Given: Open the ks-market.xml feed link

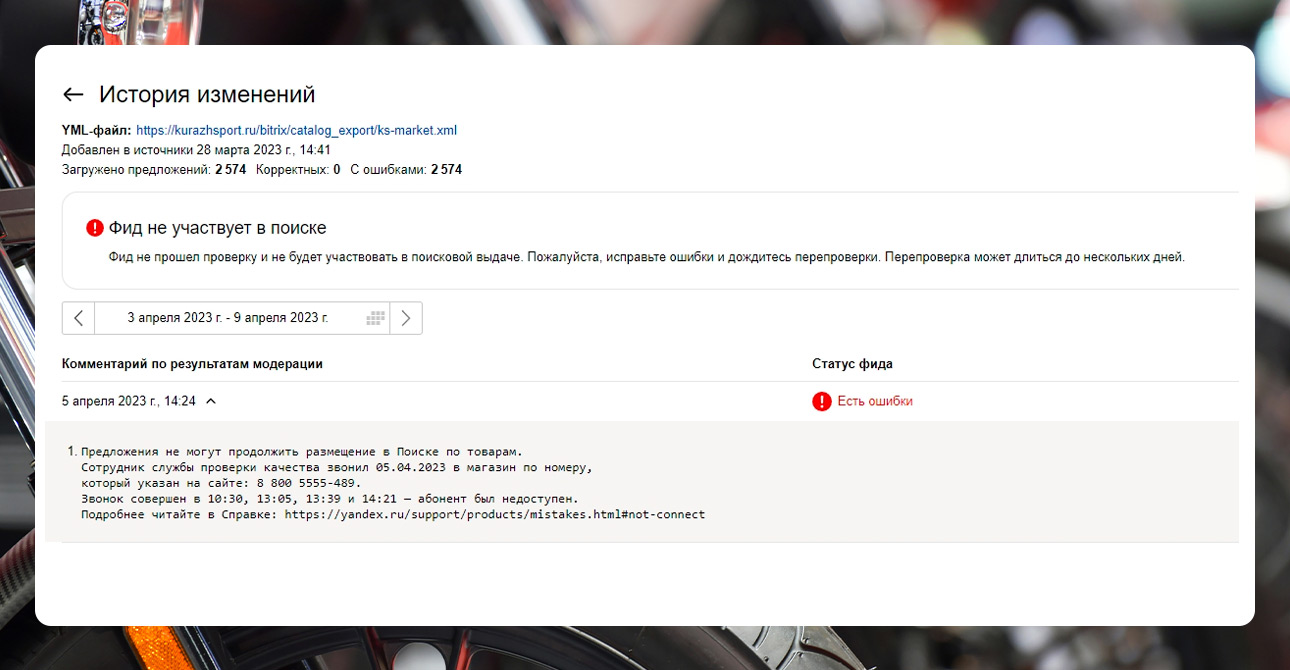Looking at the screenshot, I should (x=296, y=129).
